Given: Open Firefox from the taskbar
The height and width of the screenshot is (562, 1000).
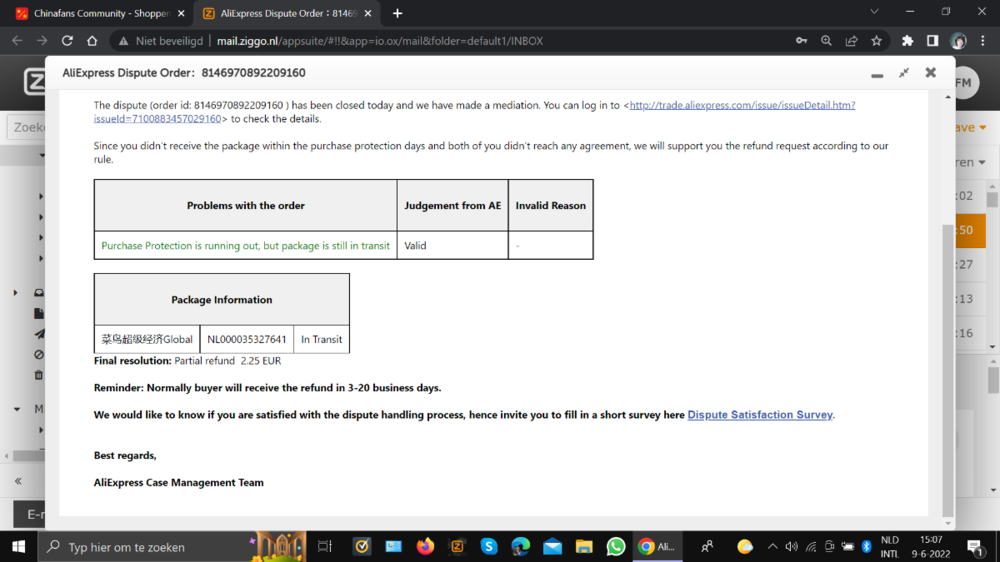Looking at the screenshot, I should point(426,547).
